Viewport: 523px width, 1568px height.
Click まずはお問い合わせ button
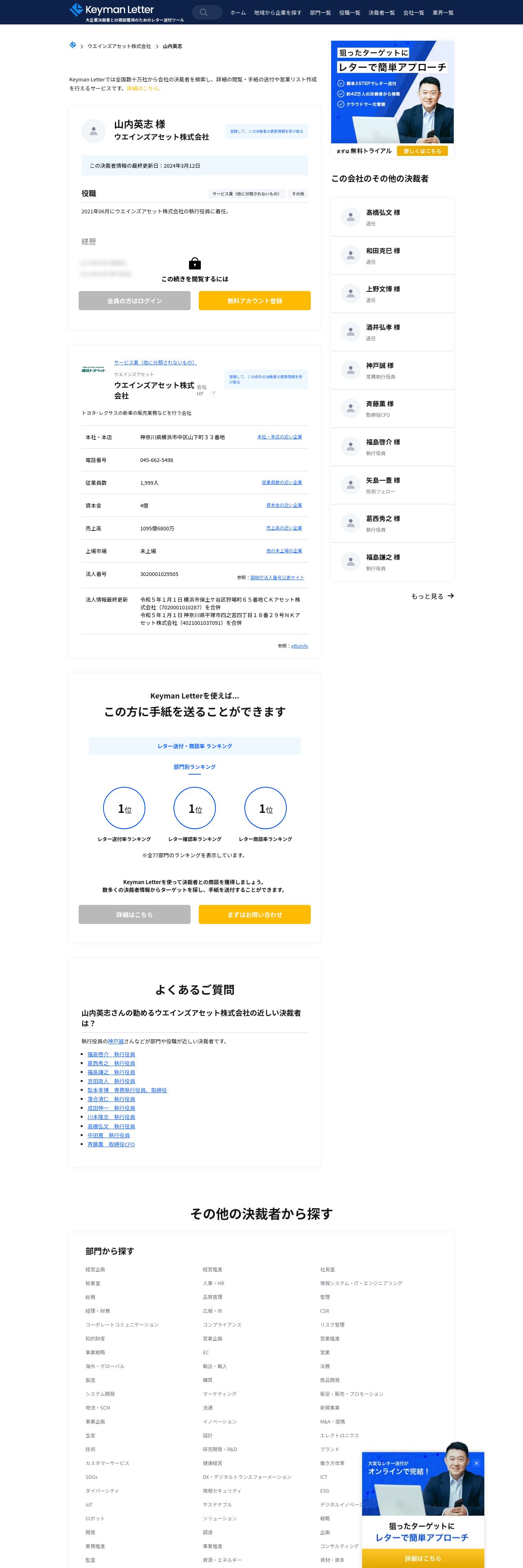pyautogui.click(x=255, y=914)
